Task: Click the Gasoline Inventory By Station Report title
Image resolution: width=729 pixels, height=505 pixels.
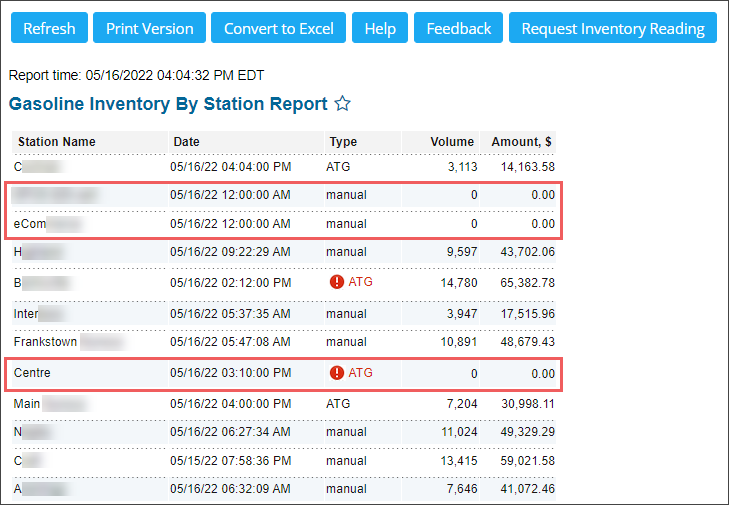Action: [x=168, y=104]
